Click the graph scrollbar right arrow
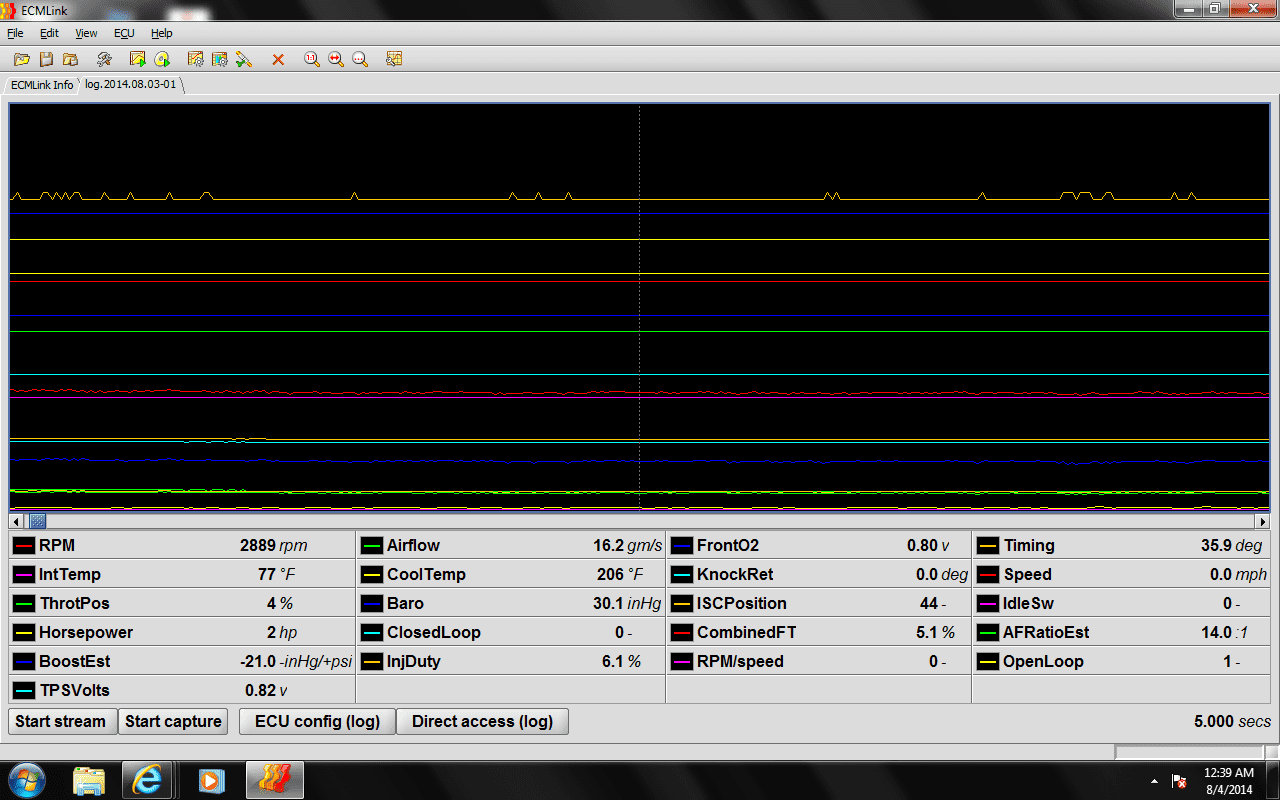 [x=1263, y=521]
